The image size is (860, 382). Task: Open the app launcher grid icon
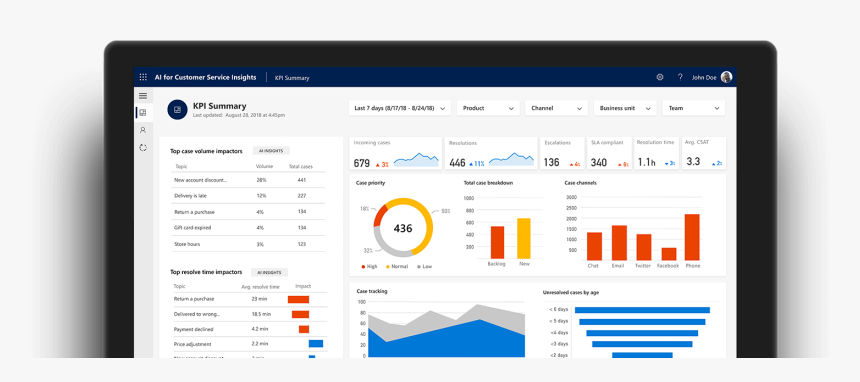(x=143, y=77)
